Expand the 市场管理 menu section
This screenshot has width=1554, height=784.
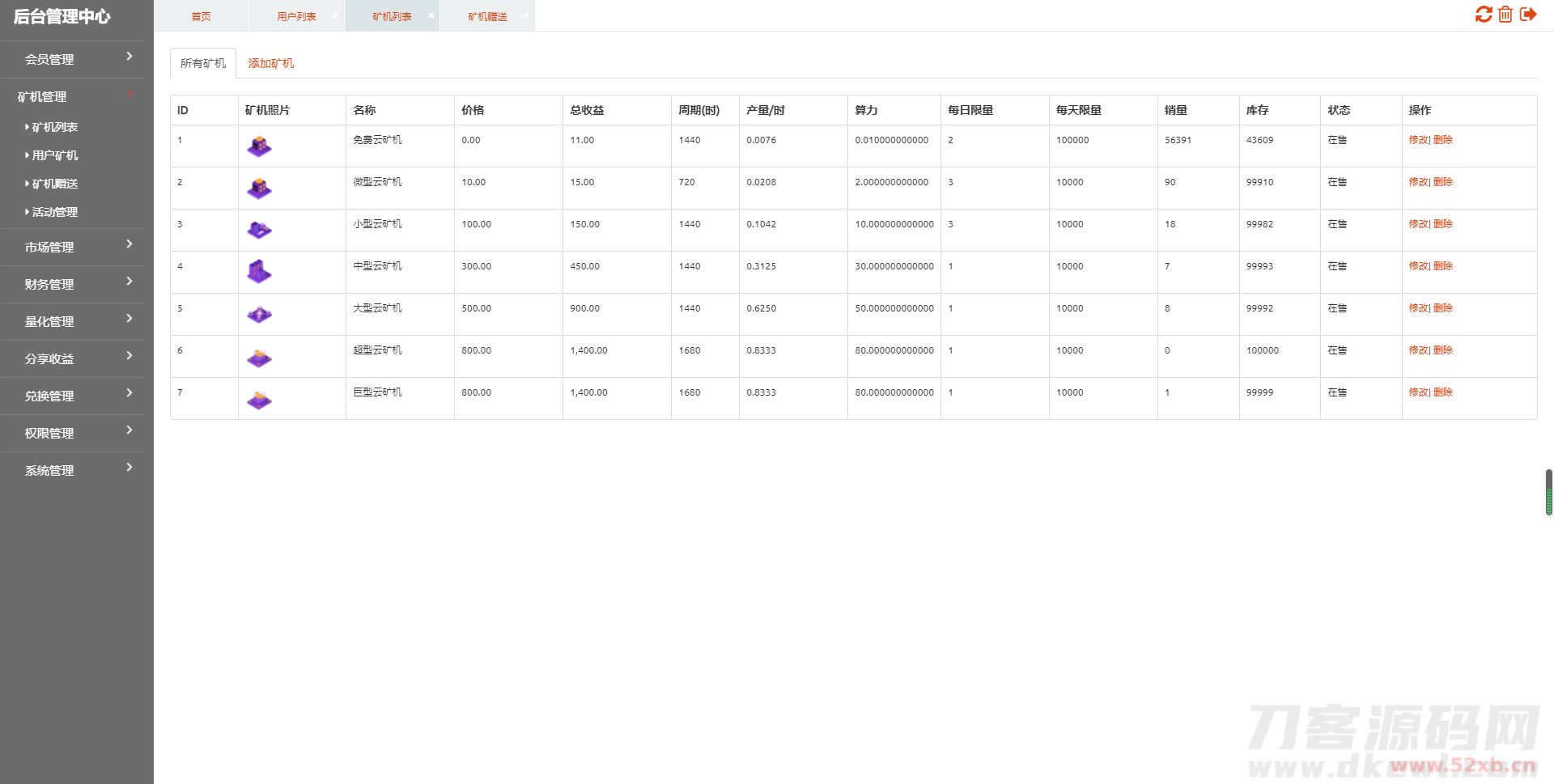pos(73,247)
